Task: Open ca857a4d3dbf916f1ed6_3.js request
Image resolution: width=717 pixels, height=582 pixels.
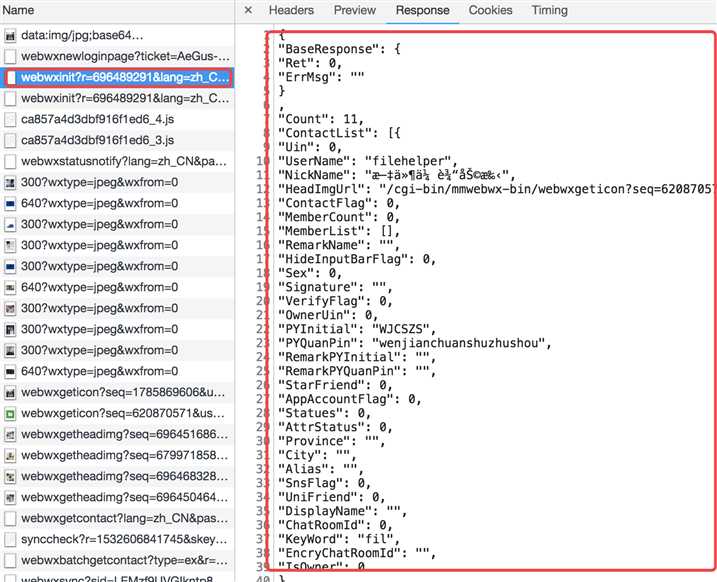Action: pos(118,140)
